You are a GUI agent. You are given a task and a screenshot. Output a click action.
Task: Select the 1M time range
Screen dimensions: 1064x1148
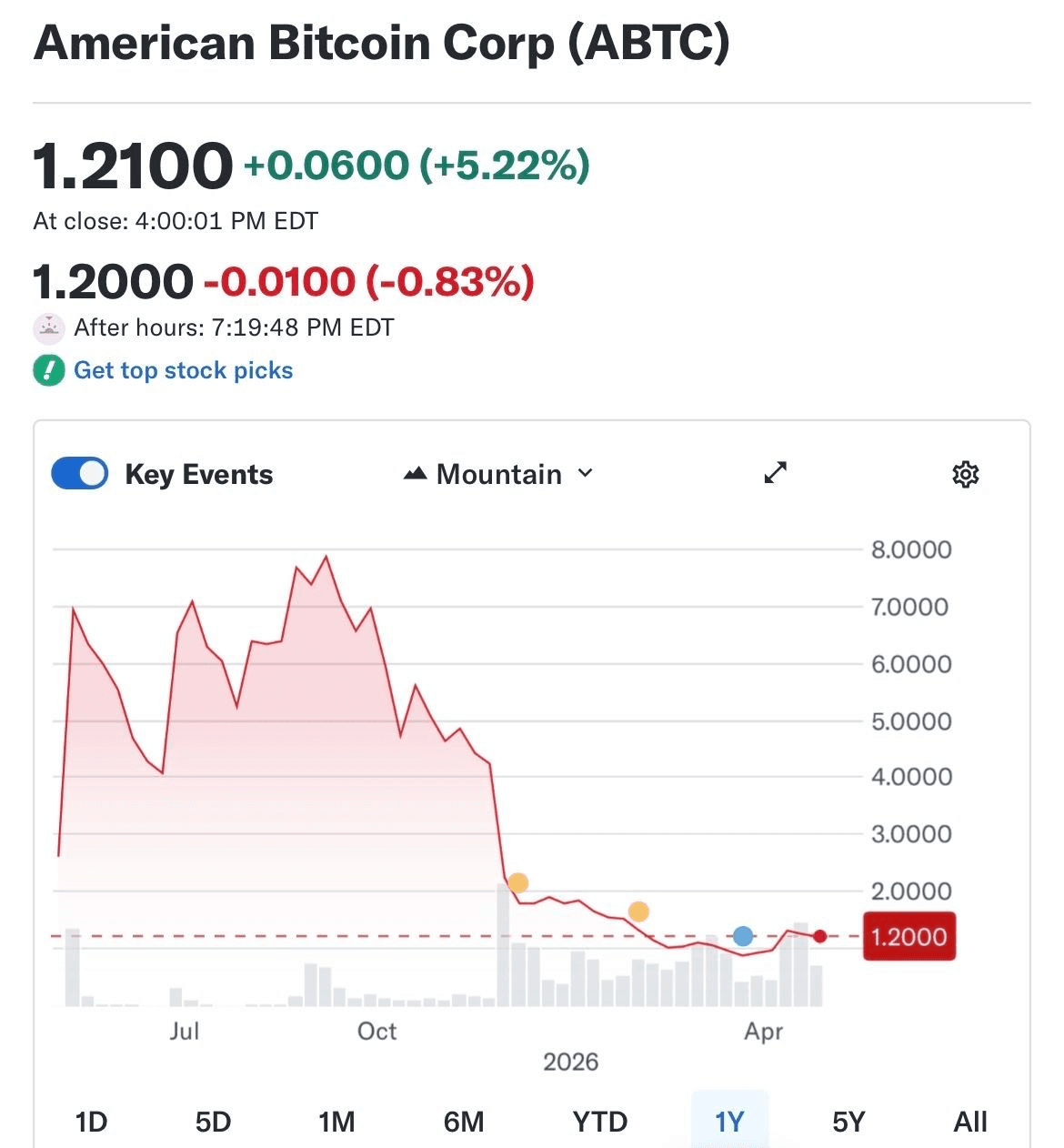pyautogui.click(x=336, y=1122)
